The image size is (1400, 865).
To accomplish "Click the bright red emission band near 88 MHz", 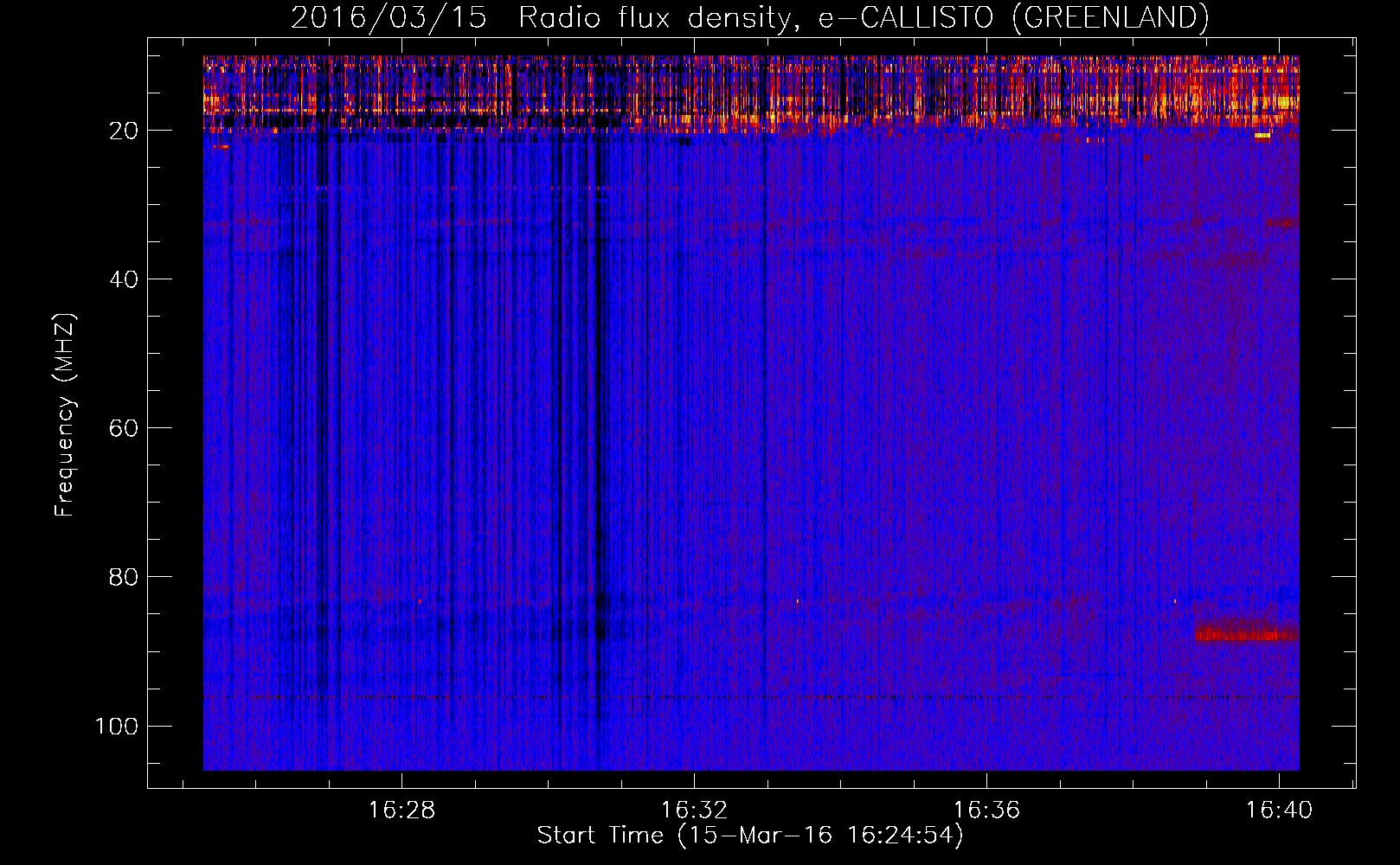I will pyautogui.click(x=1246, y=635).
